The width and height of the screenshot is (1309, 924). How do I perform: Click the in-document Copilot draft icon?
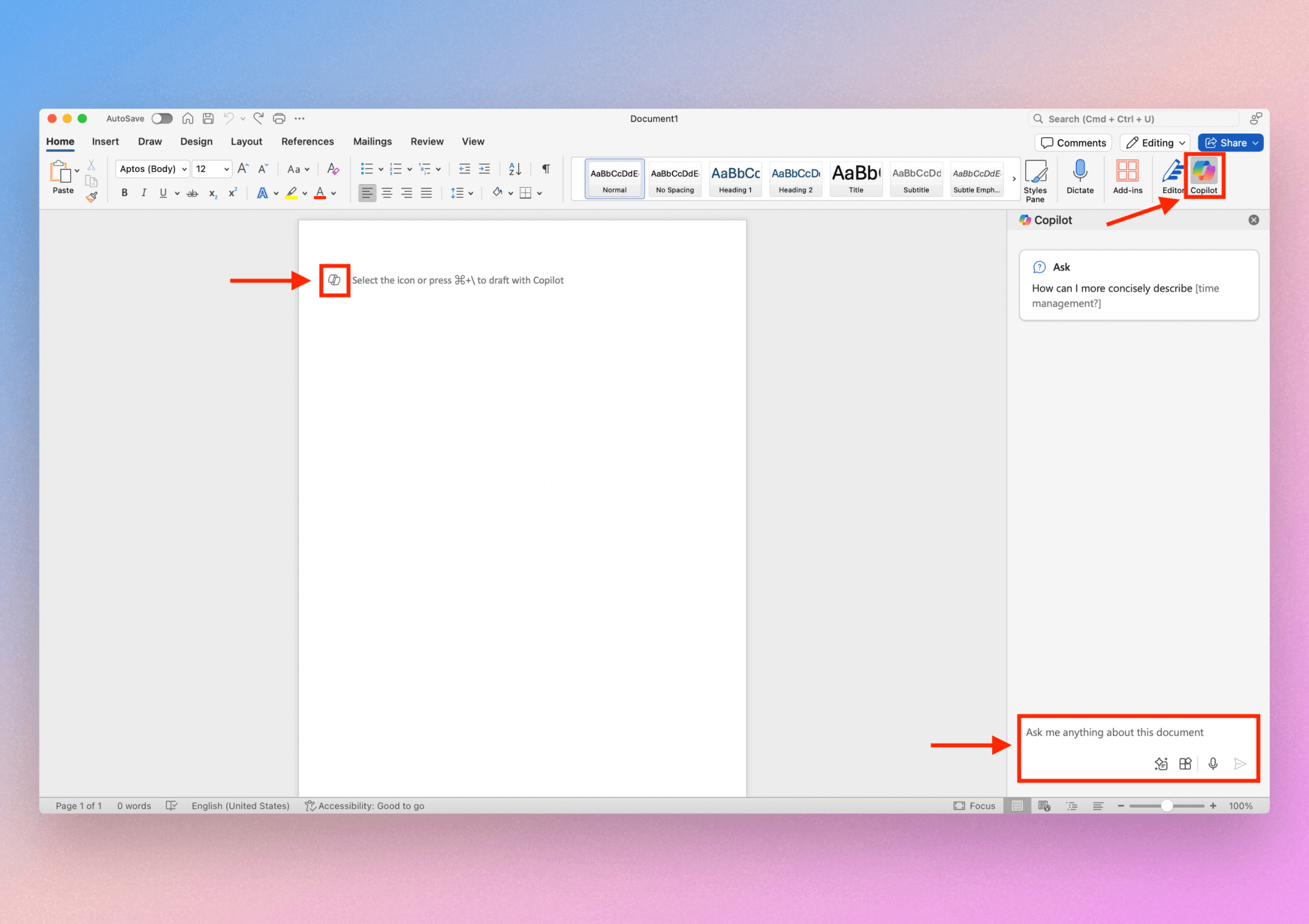point(334,280)
